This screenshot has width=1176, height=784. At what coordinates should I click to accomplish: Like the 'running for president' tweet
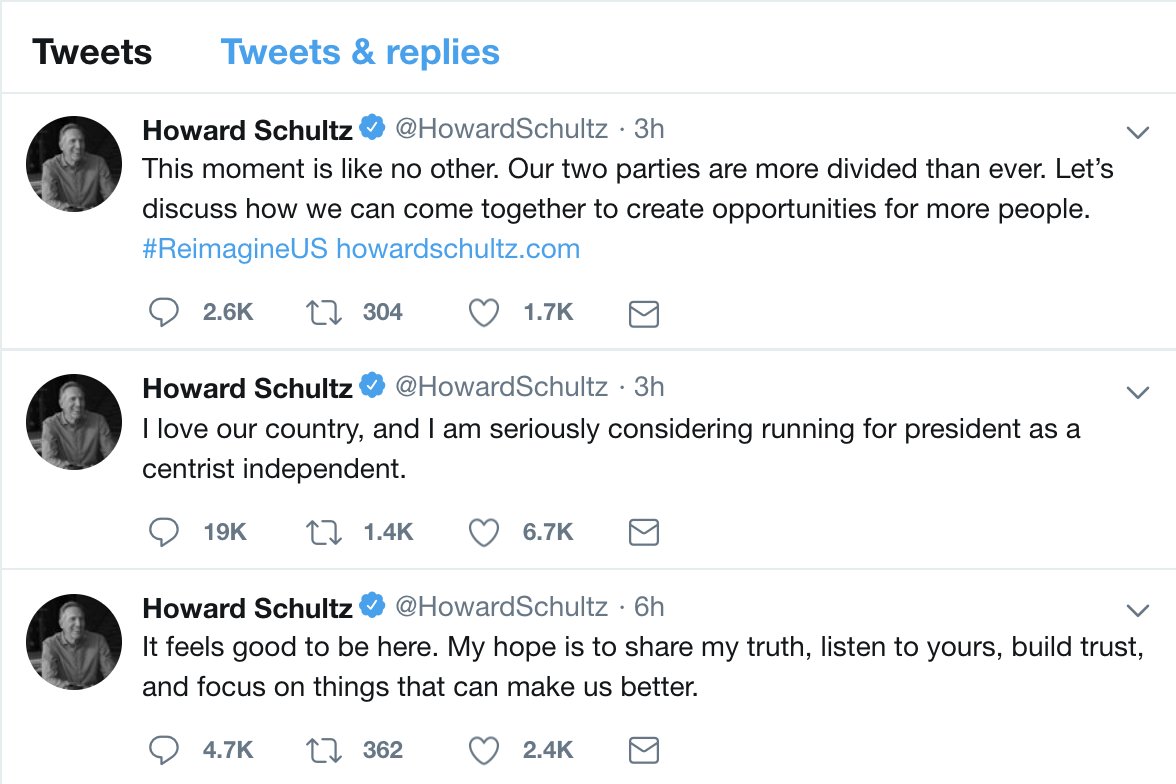(484, 533)
